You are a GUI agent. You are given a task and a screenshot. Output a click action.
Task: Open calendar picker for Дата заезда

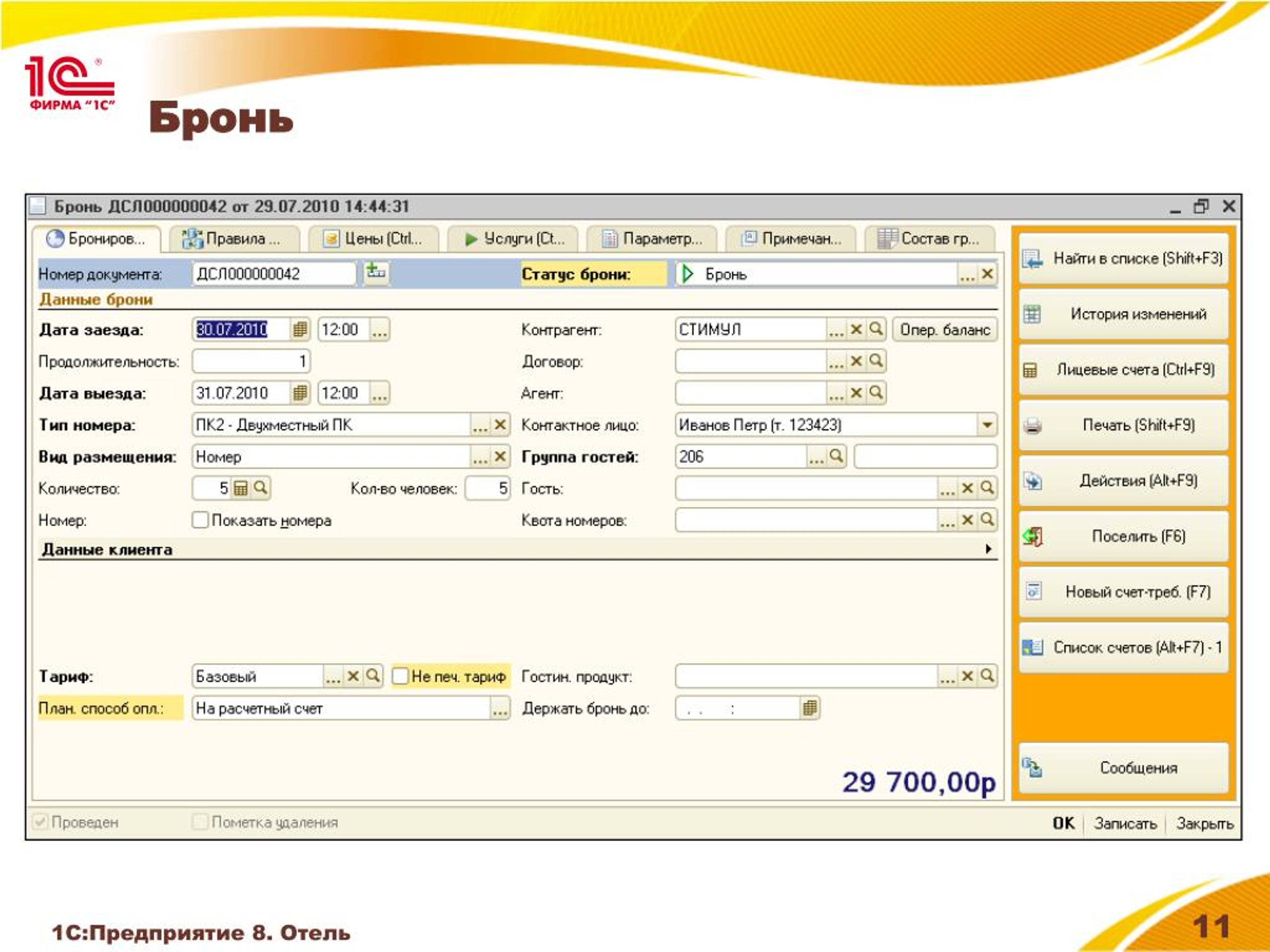(300, 329)
